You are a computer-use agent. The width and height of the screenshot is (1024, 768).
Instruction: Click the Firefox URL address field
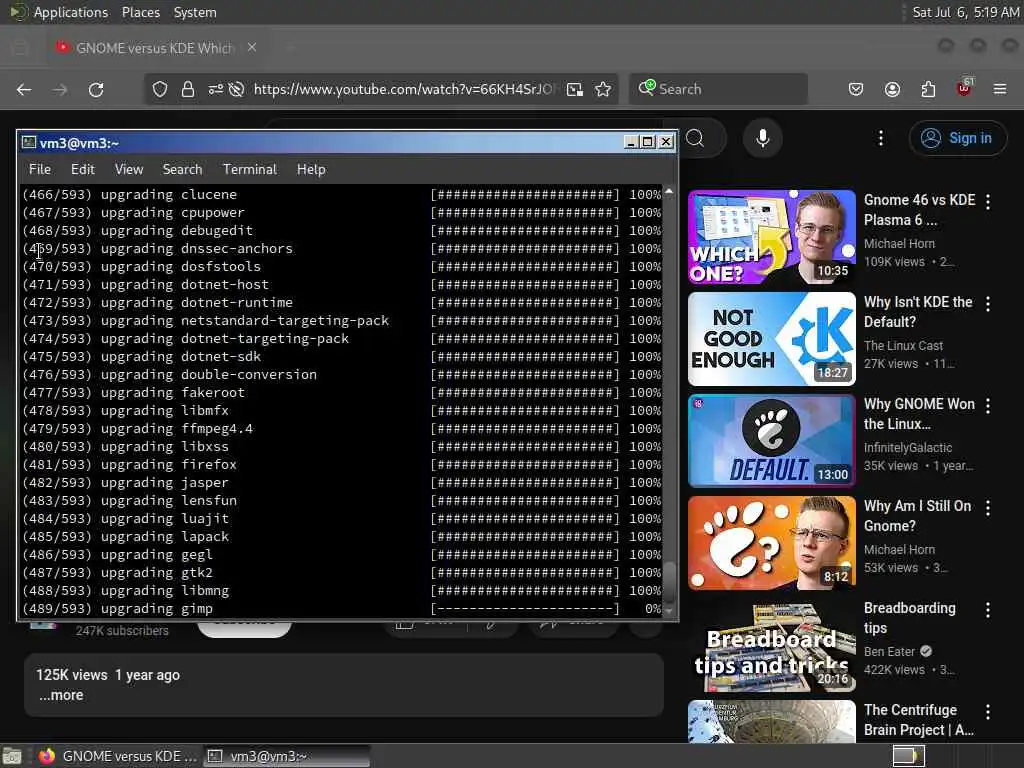point(404,89)
